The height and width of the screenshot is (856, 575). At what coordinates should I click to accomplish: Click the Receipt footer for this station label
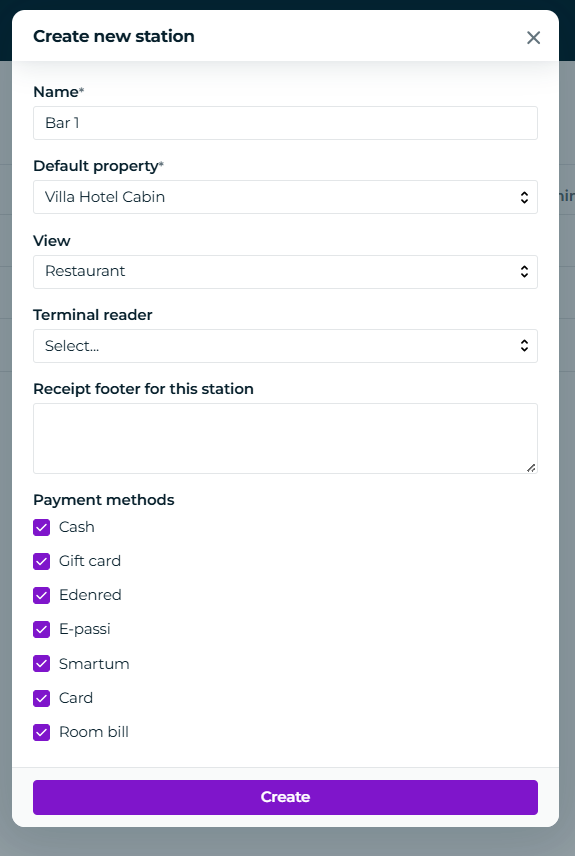point(144,389)
